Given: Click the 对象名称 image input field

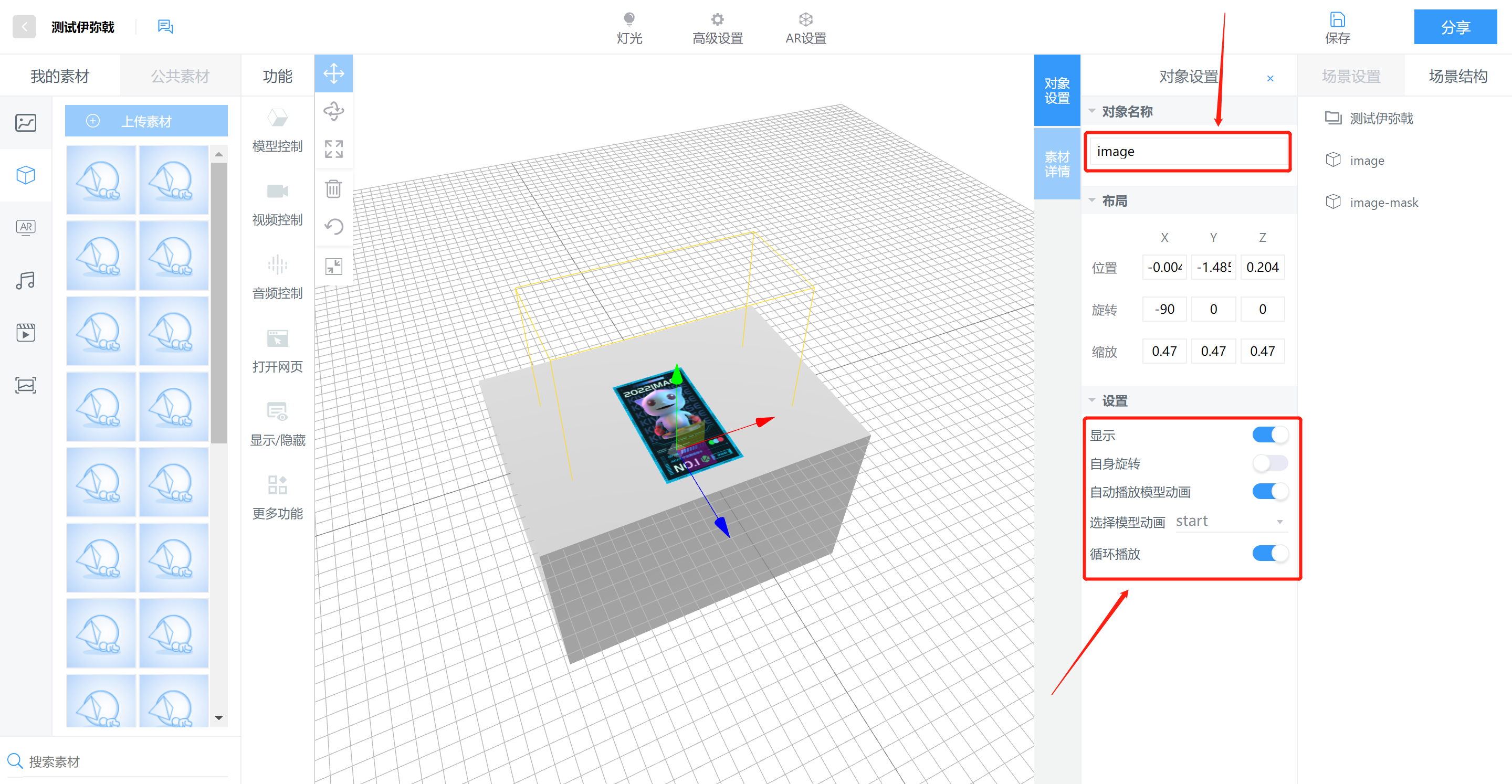Looking at the screenshot, I should tap(1187, 152).
